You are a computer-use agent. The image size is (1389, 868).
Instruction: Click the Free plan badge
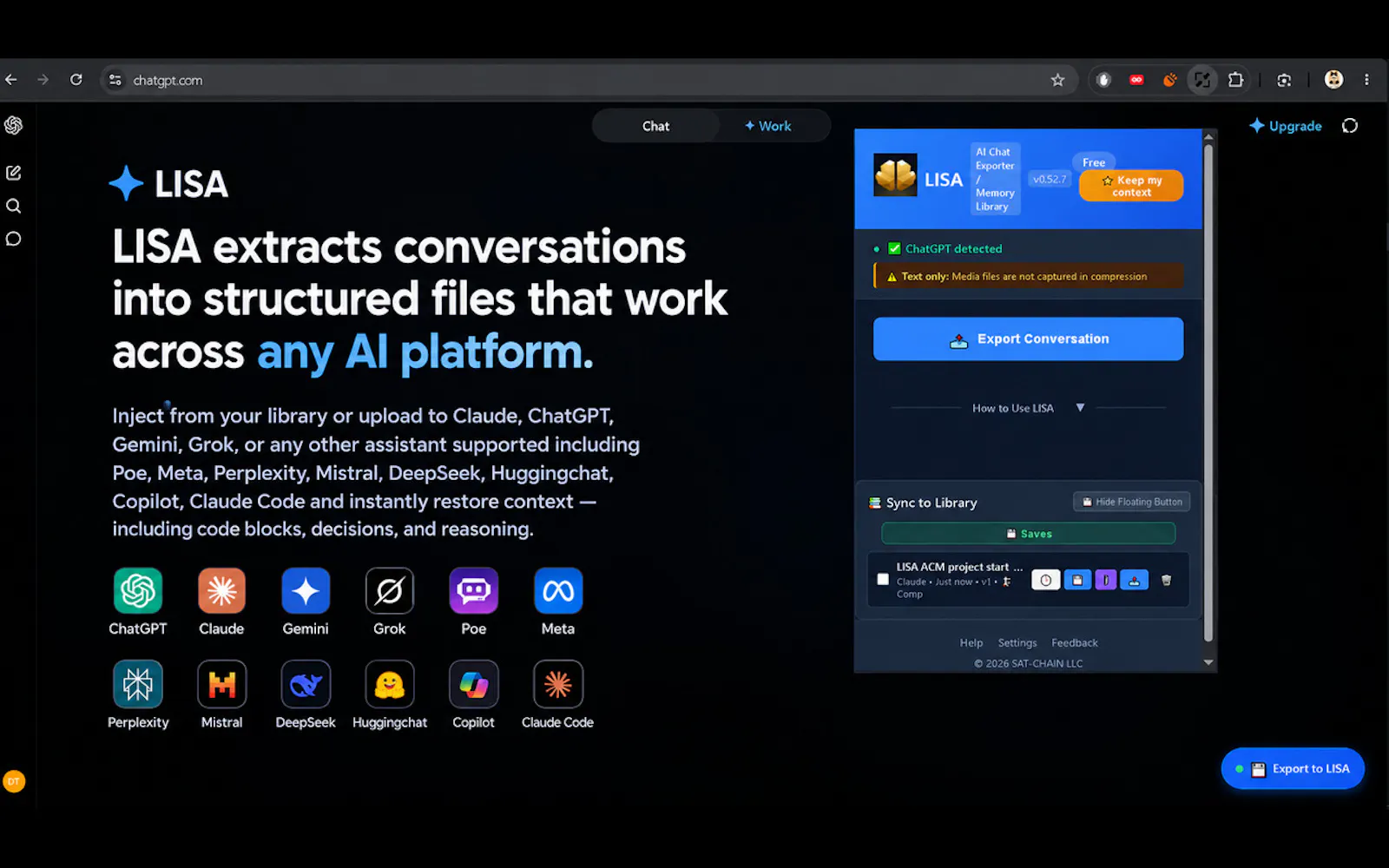click(1094, 162)
